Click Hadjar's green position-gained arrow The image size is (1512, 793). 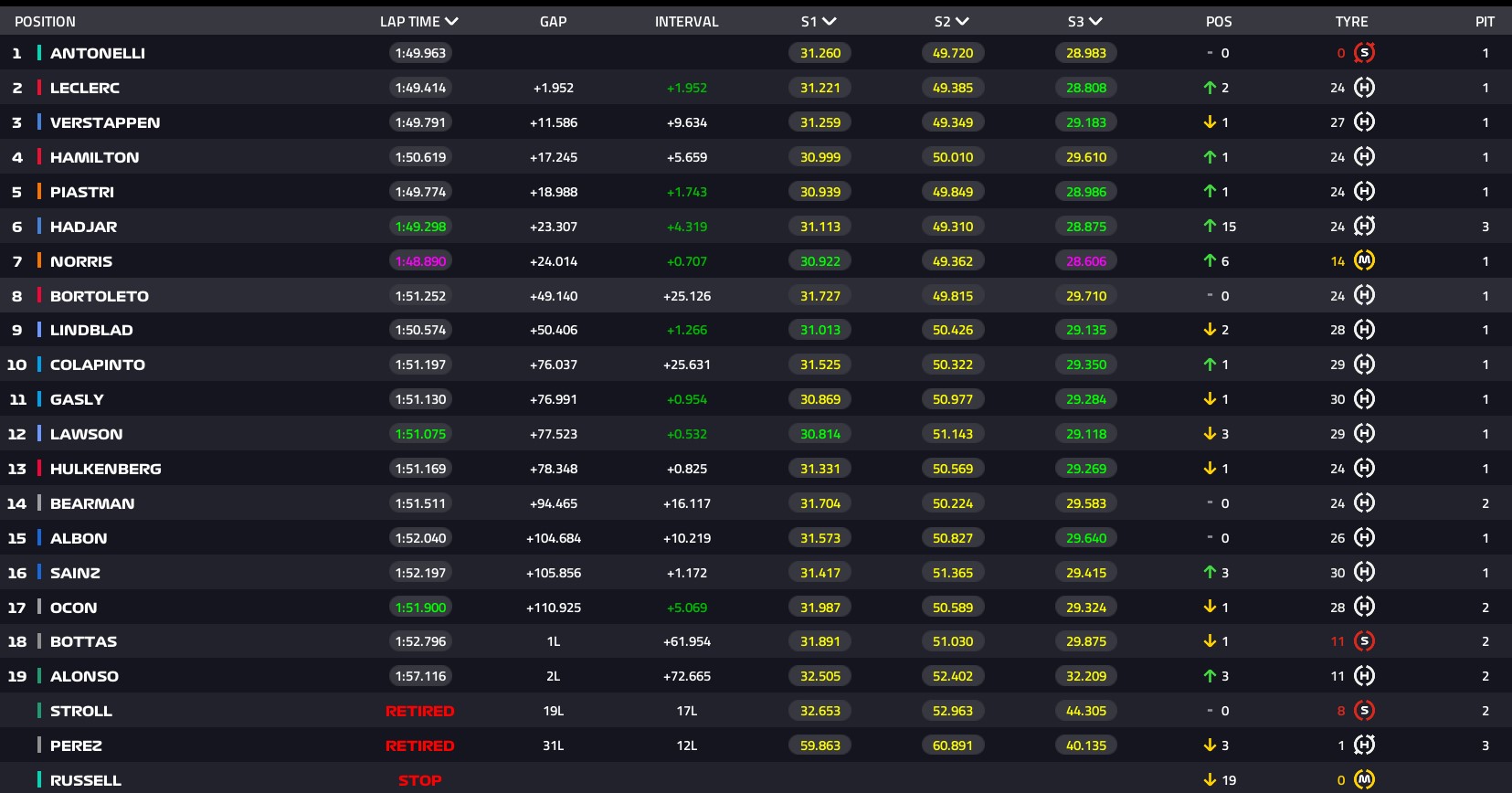[1210, 226]
